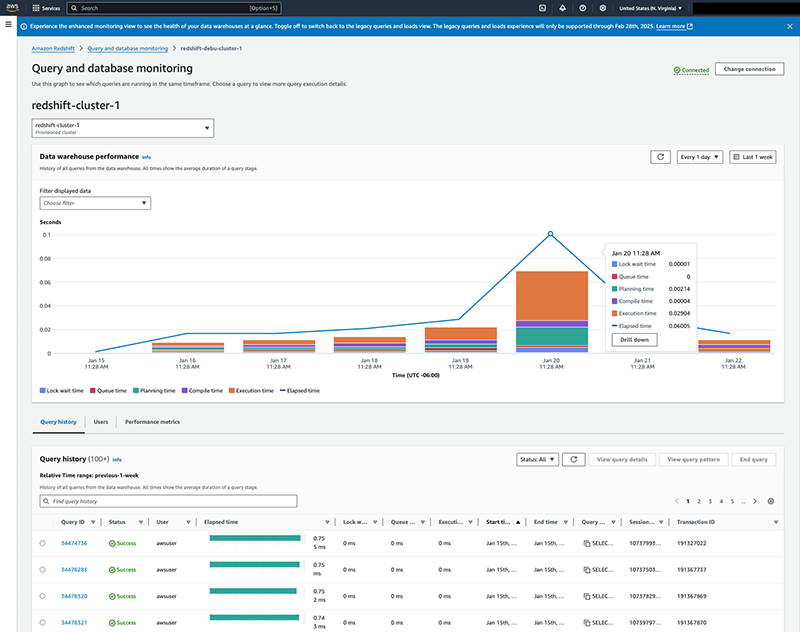Open the Choose filter dropdown
The height and width of the screenshot is (632, 800).
coord(95,202)
